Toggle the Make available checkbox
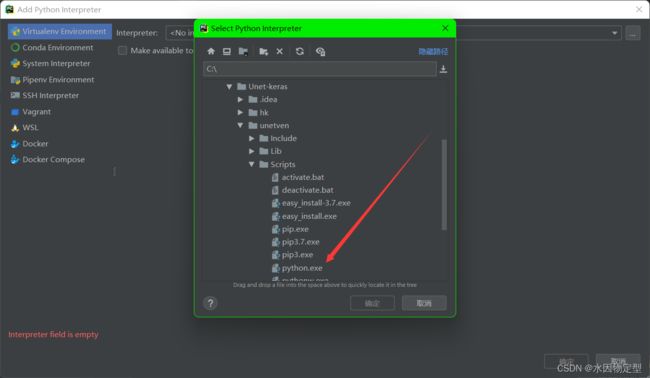The width and height of the screenshot is (650, 378). (x=122, y=51)
